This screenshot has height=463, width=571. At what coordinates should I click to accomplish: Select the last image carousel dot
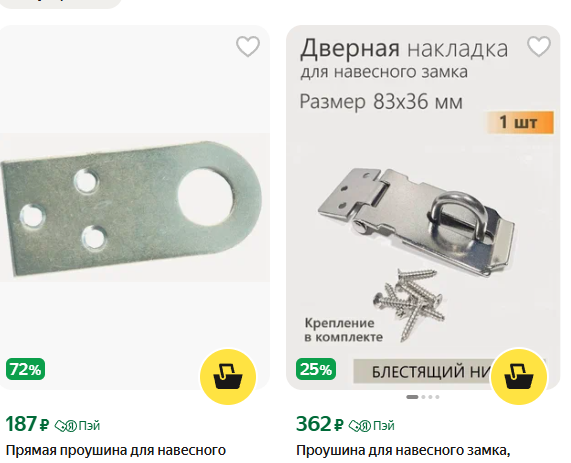(437, 397)
